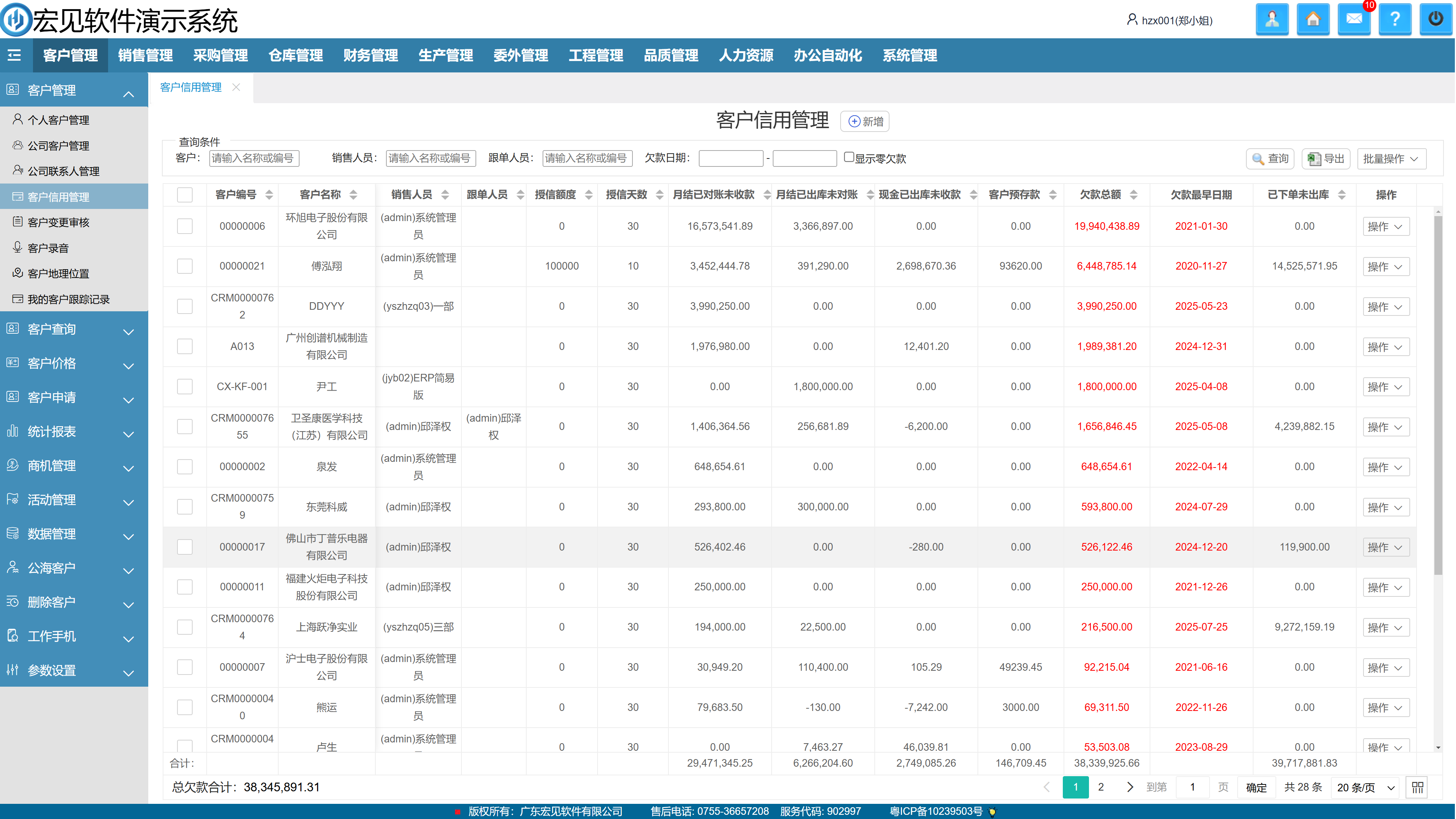Screen dimensions: 1456x819
Task: Sort by the 欠款总额 column arrows
Action: pyautogui.click(x=1133, y=195)
